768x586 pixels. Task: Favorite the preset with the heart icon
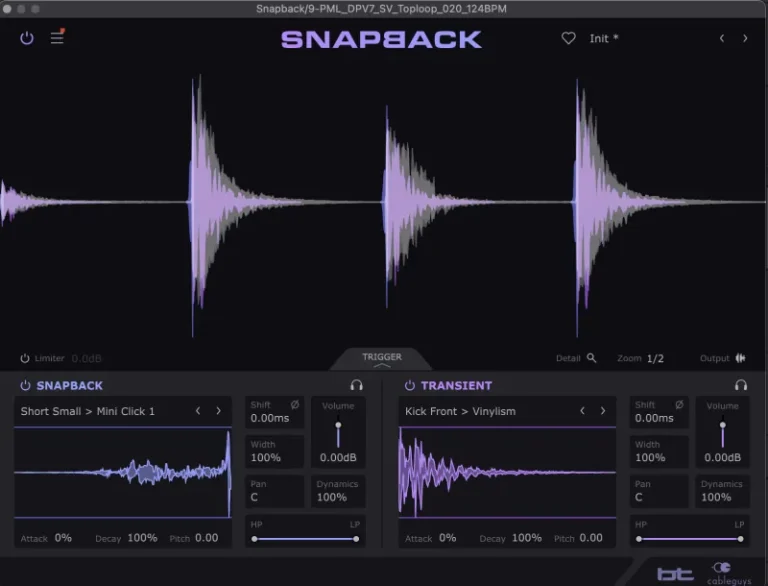568,38
